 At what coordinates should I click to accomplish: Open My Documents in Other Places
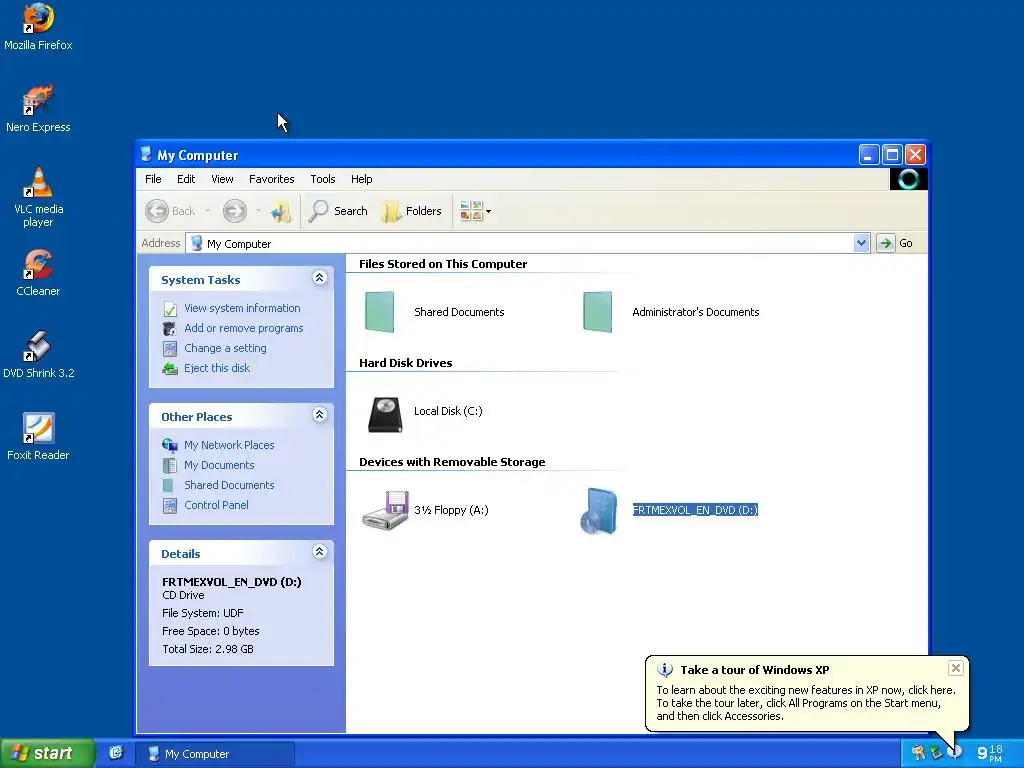point(219,465)
